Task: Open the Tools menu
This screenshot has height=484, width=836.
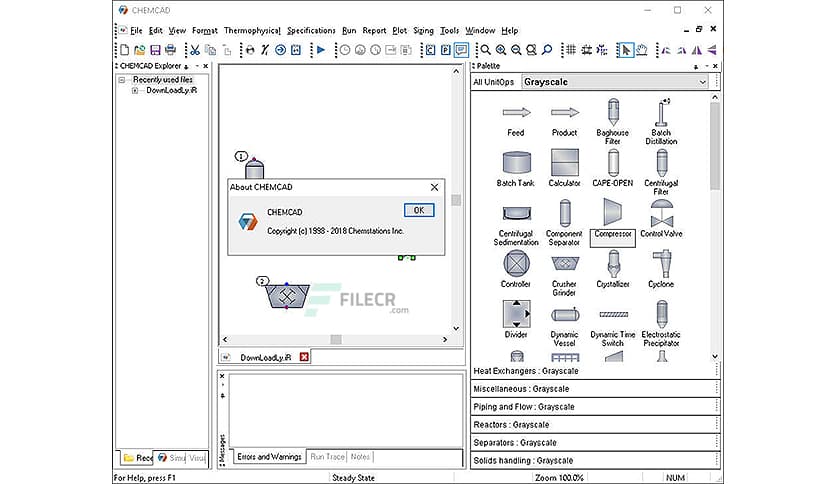Action: pyautogui.click(x=449, y=30)
